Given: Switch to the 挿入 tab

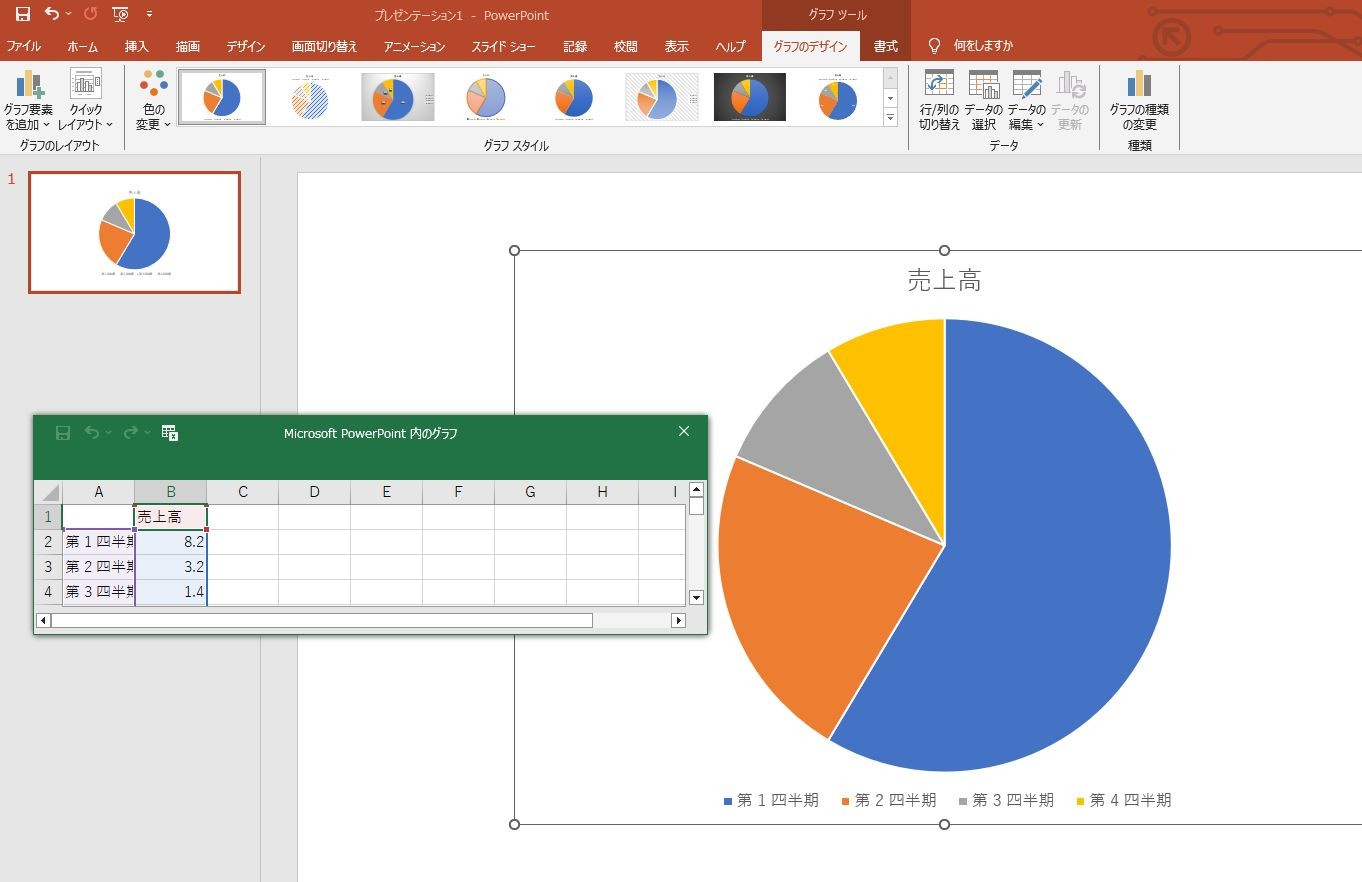Looking at the screenshot, I should (x=137, y=46).
